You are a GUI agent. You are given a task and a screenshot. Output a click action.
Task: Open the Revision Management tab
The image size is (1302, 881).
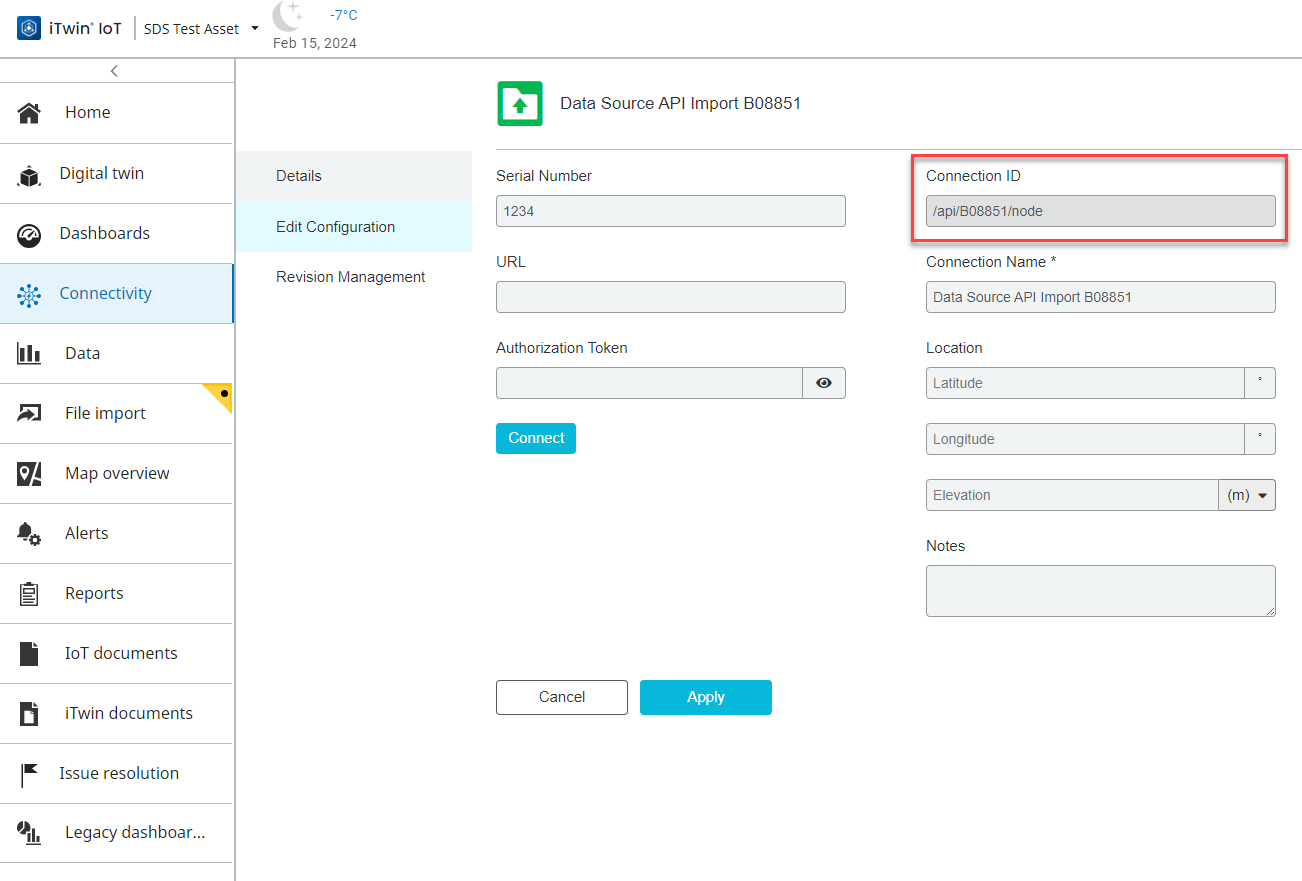(x=351, y=277)
